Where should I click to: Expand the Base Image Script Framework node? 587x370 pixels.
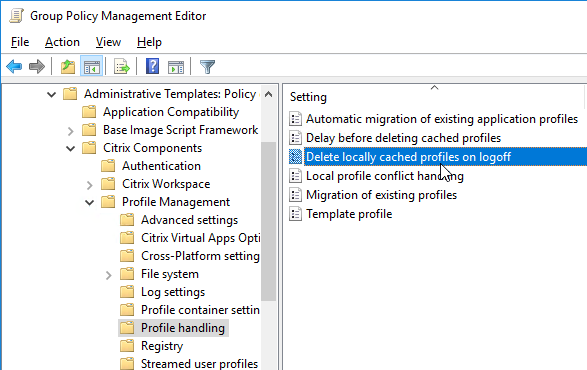tap(70, 131)
